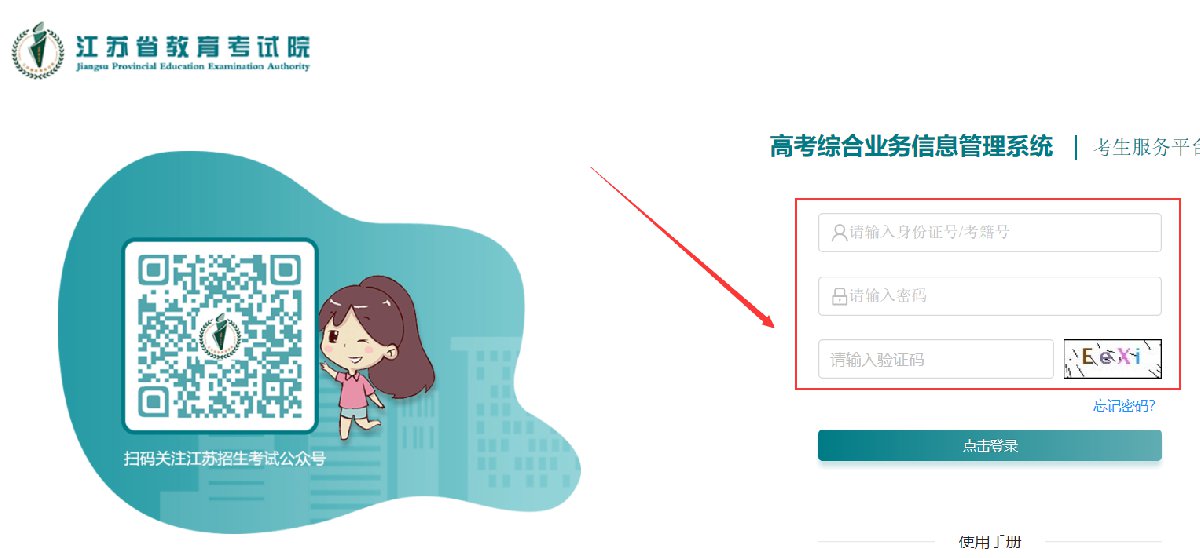Click the emblem at the QR code center
1200x558 pixels.
tap(219, 335)
